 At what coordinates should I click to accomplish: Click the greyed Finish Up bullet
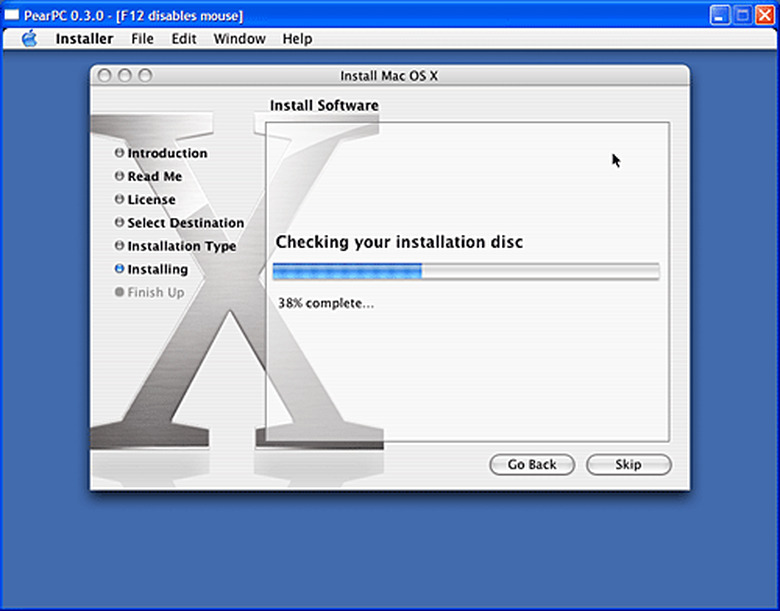pyautogui.click(x=119, y=292)
